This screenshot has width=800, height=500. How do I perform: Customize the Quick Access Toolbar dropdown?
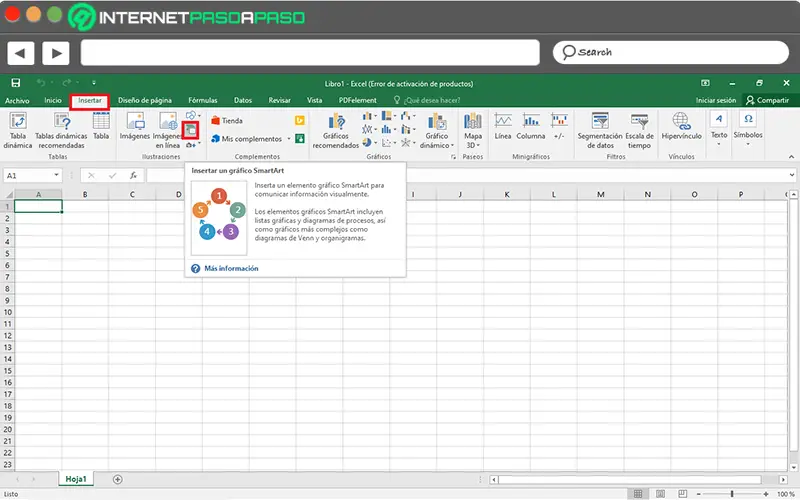pos(94,83)
